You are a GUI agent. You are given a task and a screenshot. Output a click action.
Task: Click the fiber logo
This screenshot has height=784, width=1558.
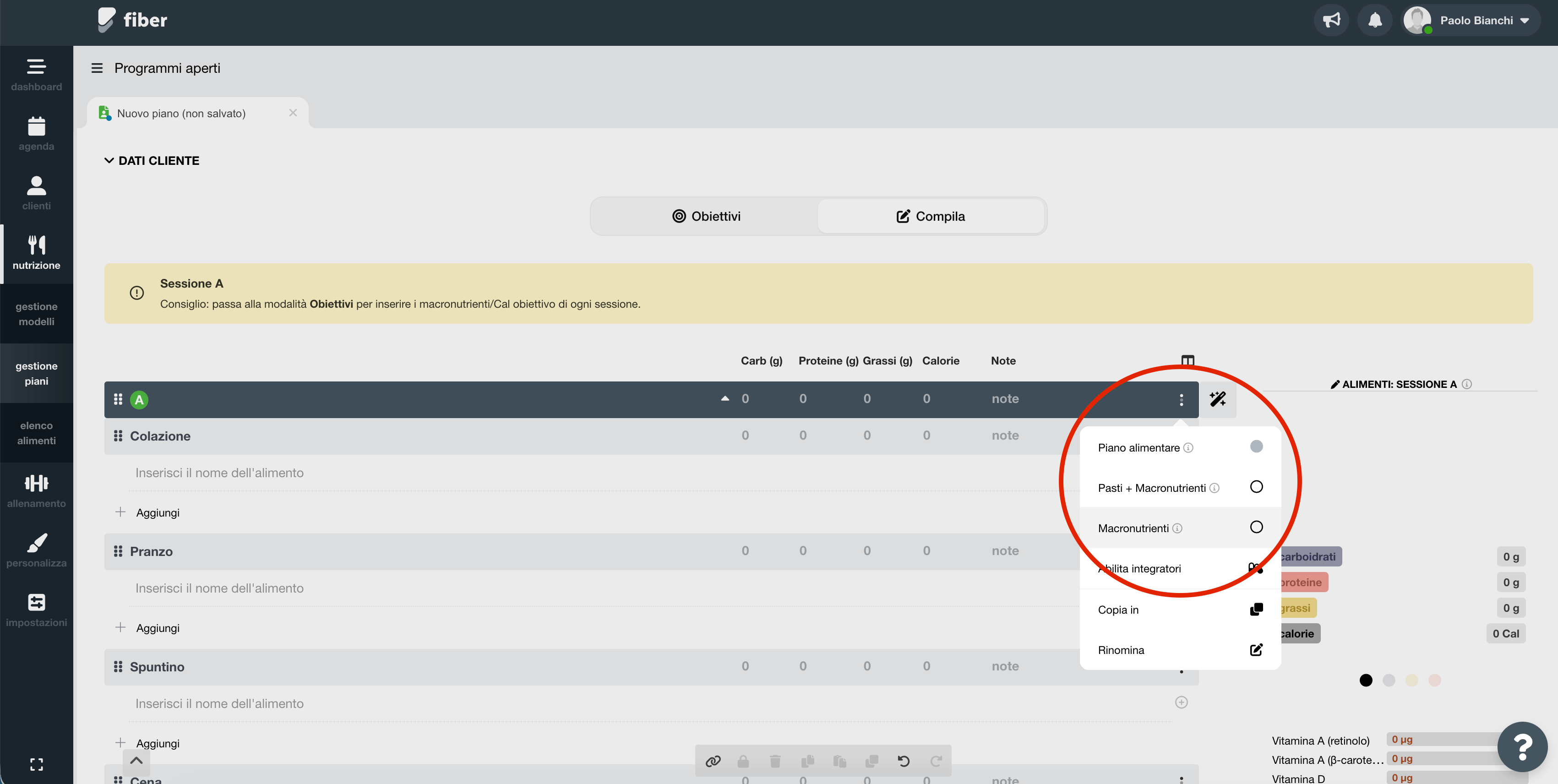[x=132, y=20]
